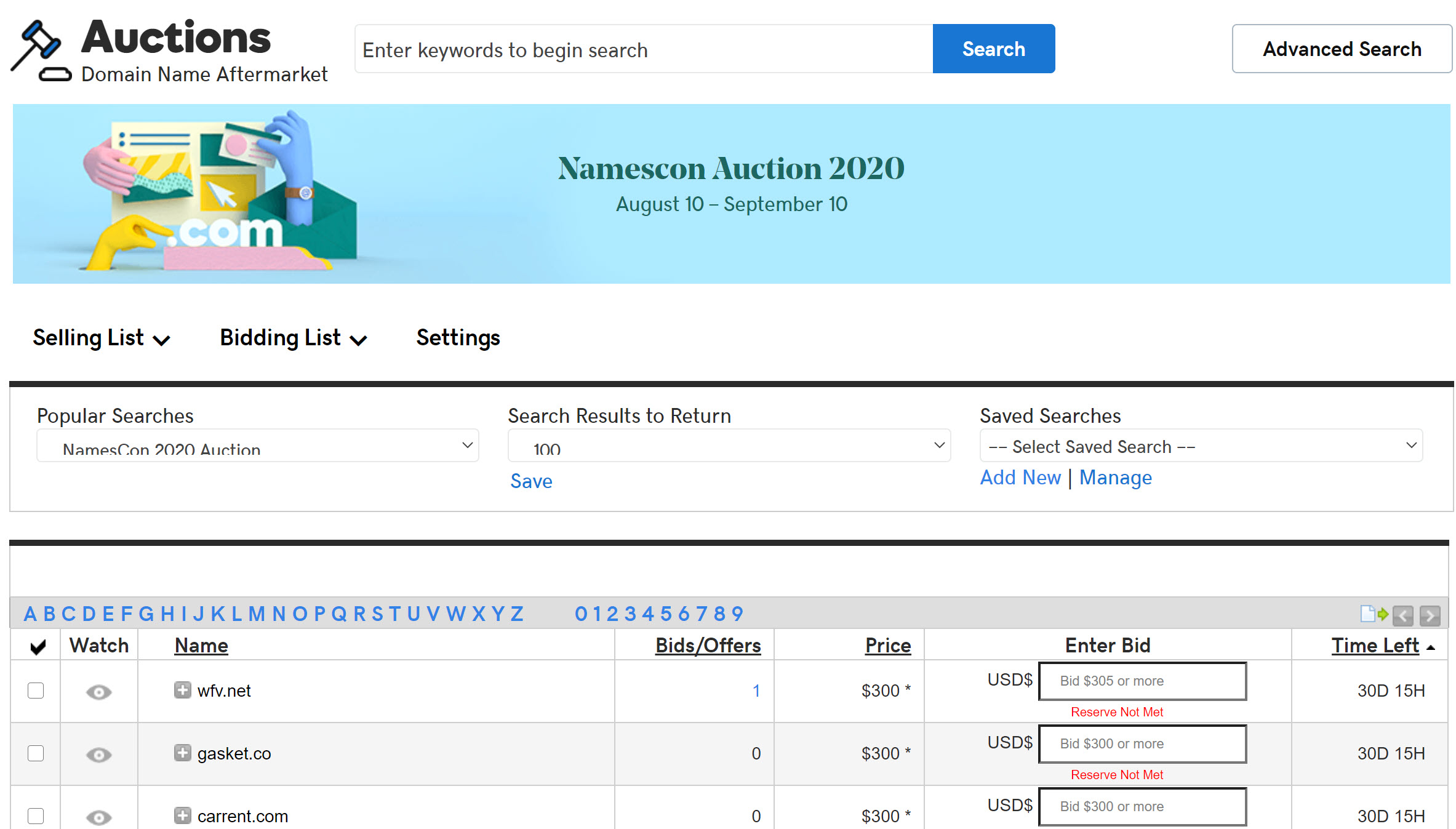Check the wfv.net row checkbox

tap(36, 691)
